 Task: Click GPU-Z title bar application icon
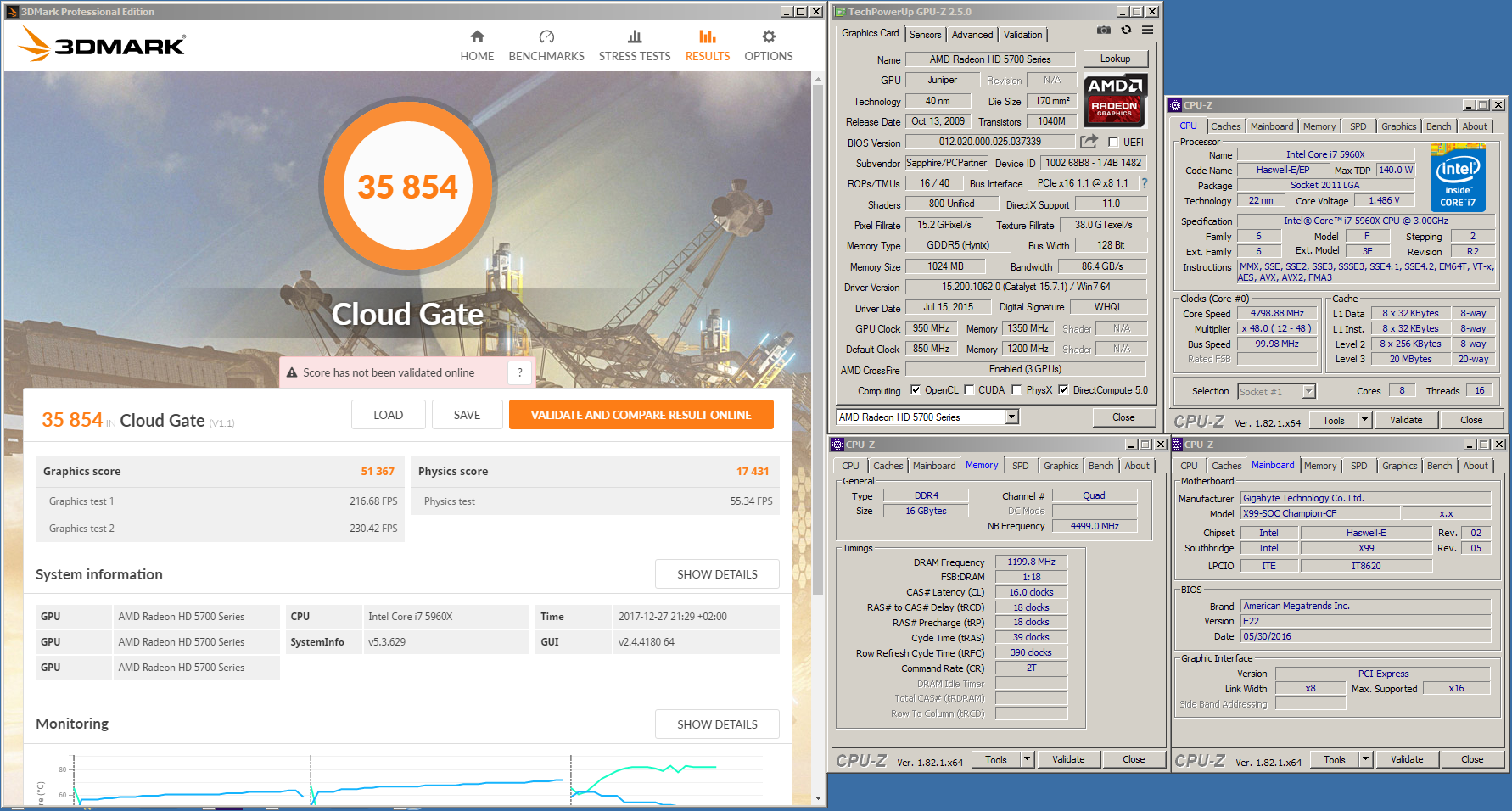(x=840, y=12)
